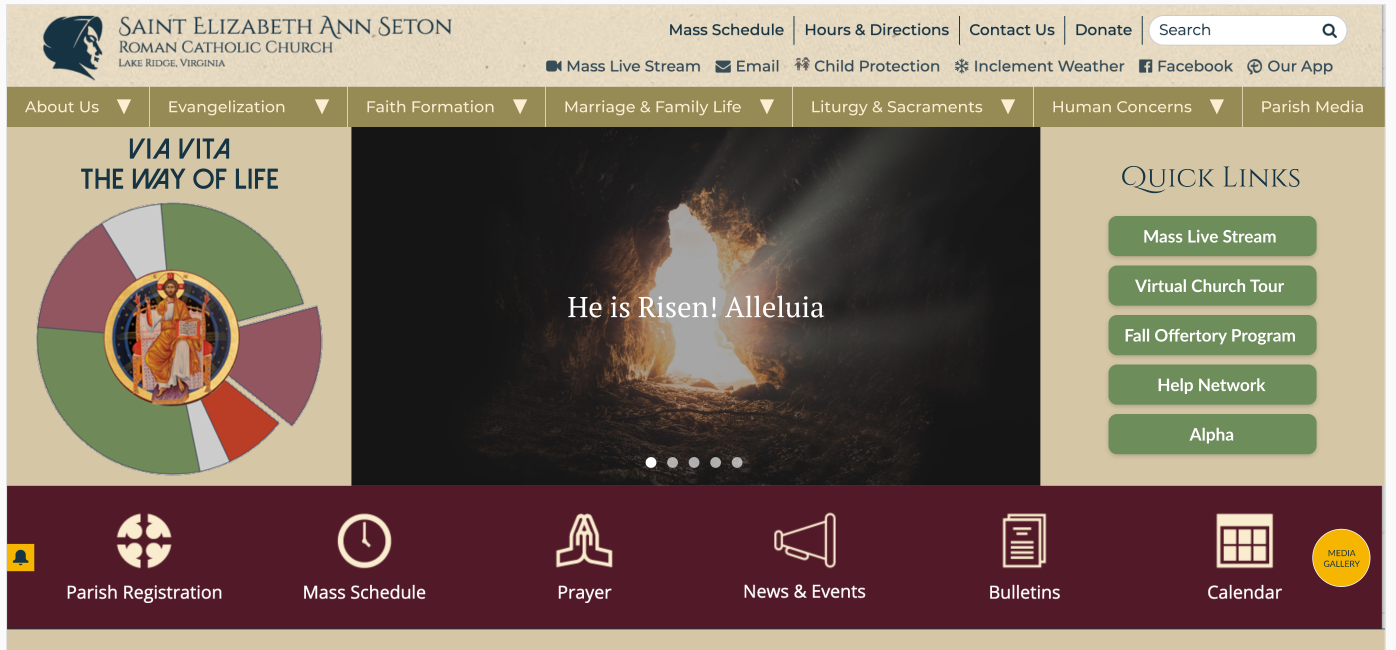
Task: Open the Bulletins document icon
Action: tap(1024, 541)
